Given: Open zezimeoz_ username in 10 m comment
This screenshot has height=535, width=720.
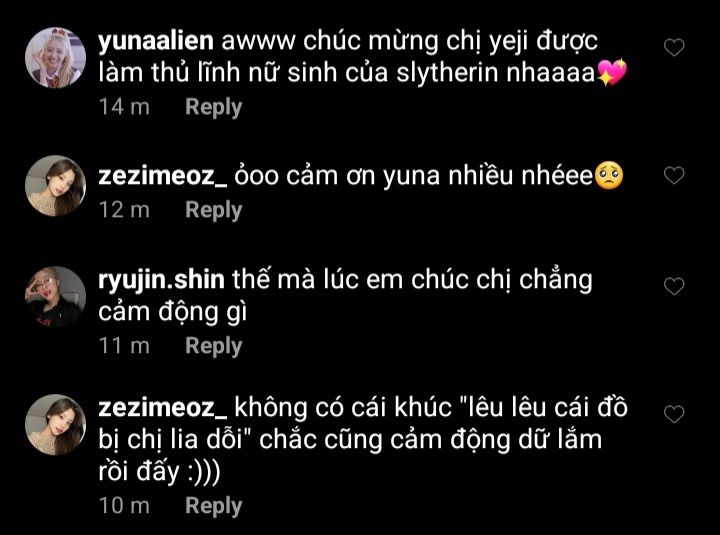Looking at the screenshot, I should [x=163, y=408].
